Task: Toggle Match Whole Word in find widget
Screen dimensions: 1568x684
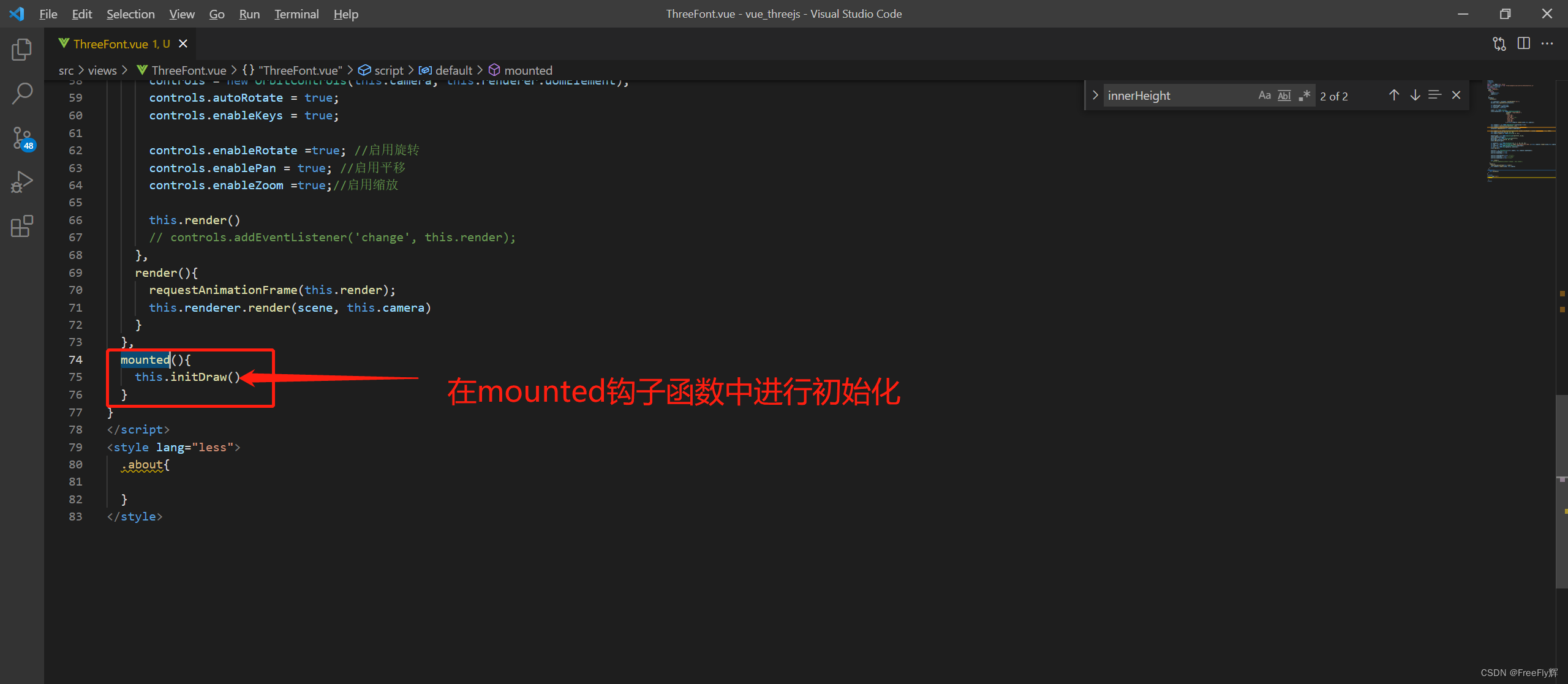Action: pos(1284,96)
